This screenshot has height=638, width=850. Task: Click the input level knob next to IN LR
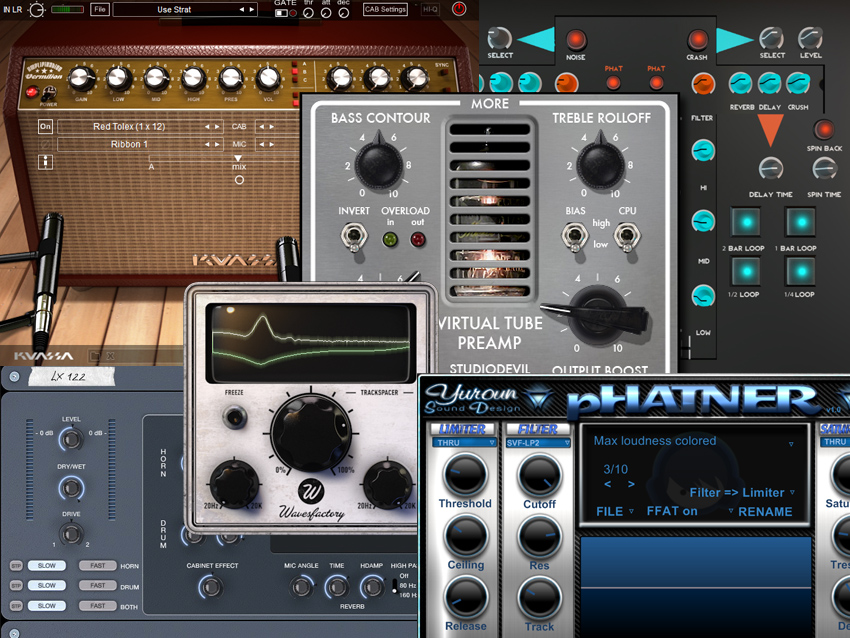pos(36,9)
